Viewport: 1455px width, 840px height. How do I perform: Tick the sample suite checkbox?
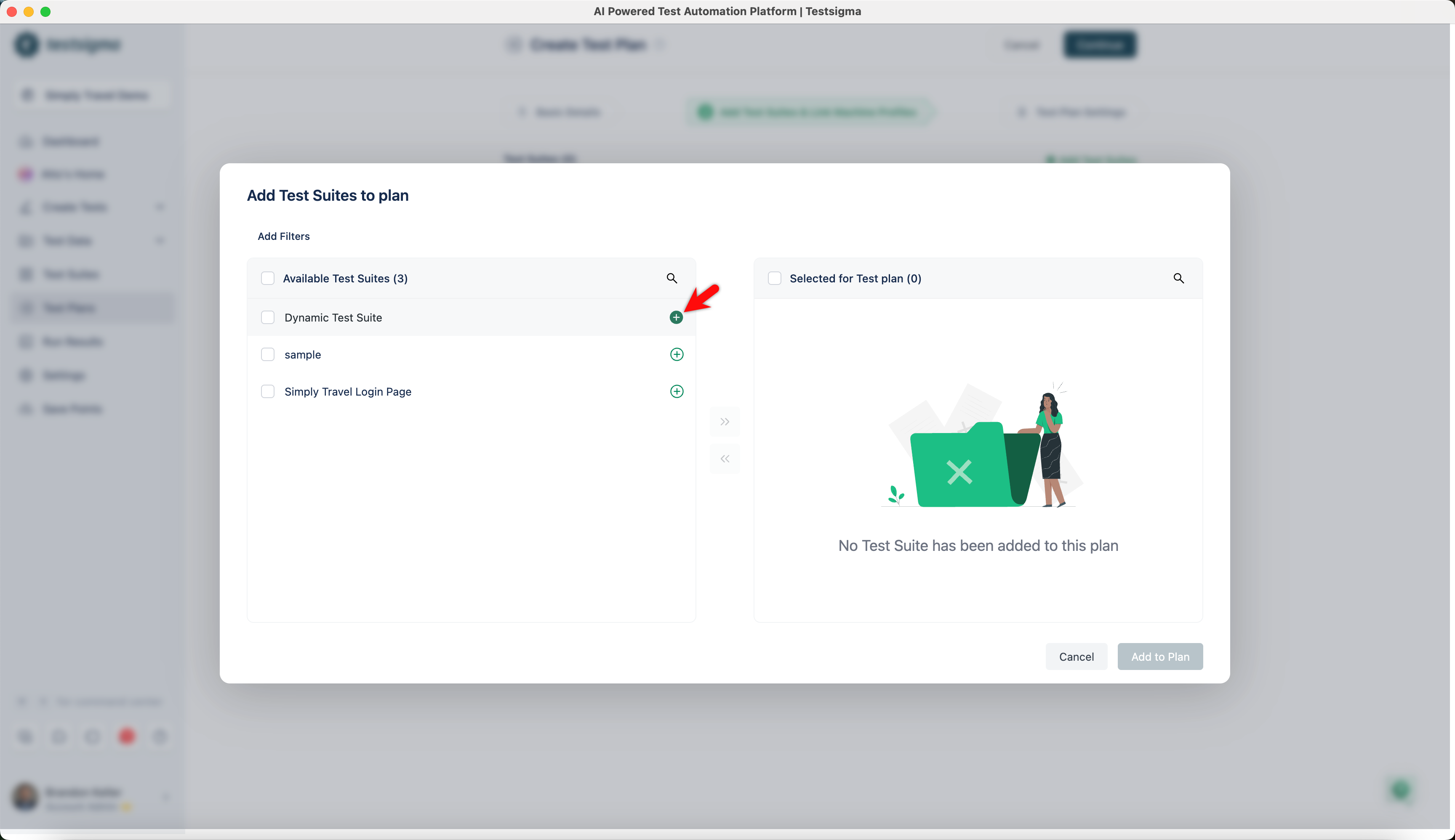[268, 354]
